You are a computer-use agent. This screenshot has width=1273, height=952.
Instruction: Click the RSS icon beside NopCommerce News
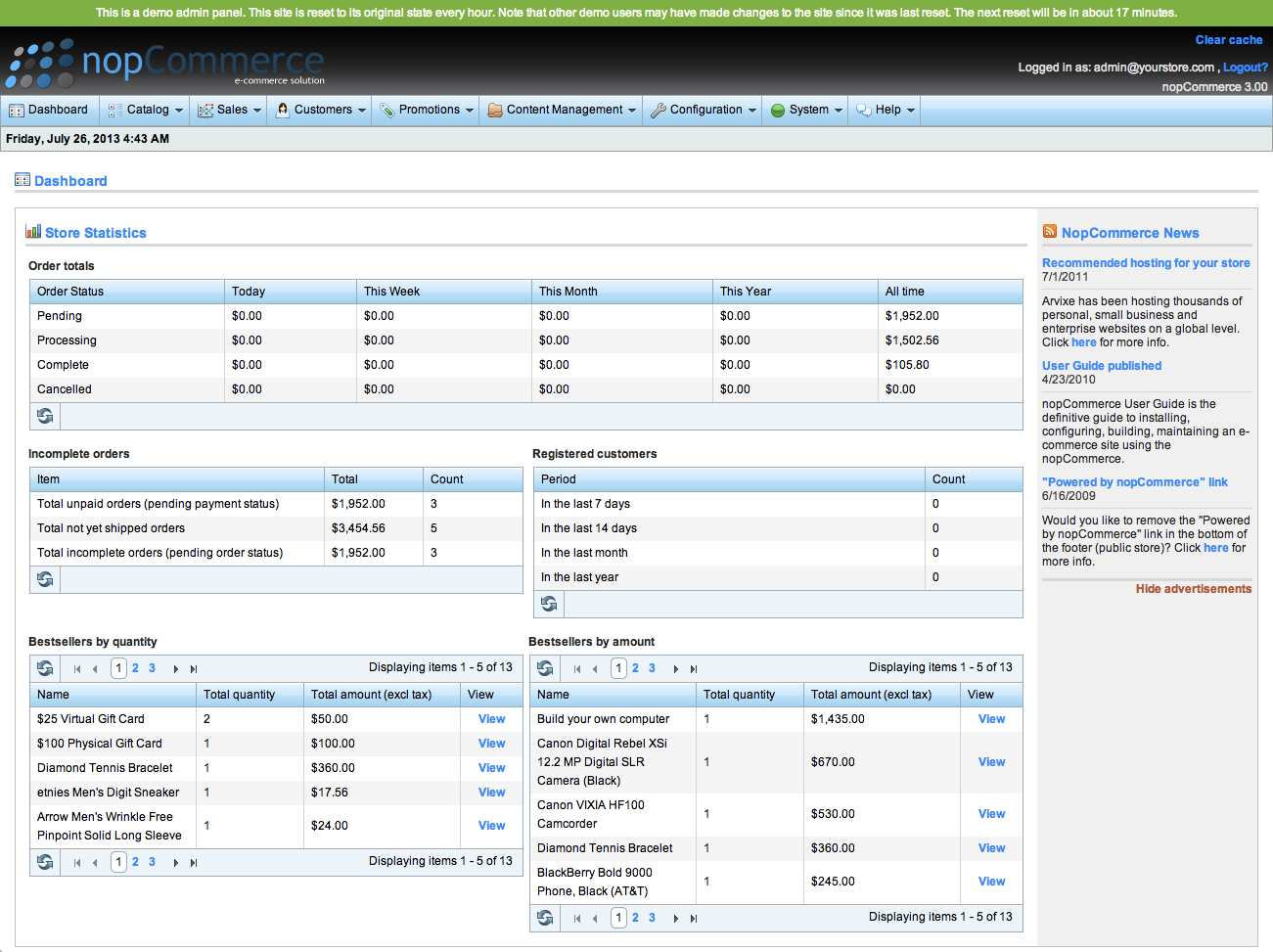click(1049, 232)
